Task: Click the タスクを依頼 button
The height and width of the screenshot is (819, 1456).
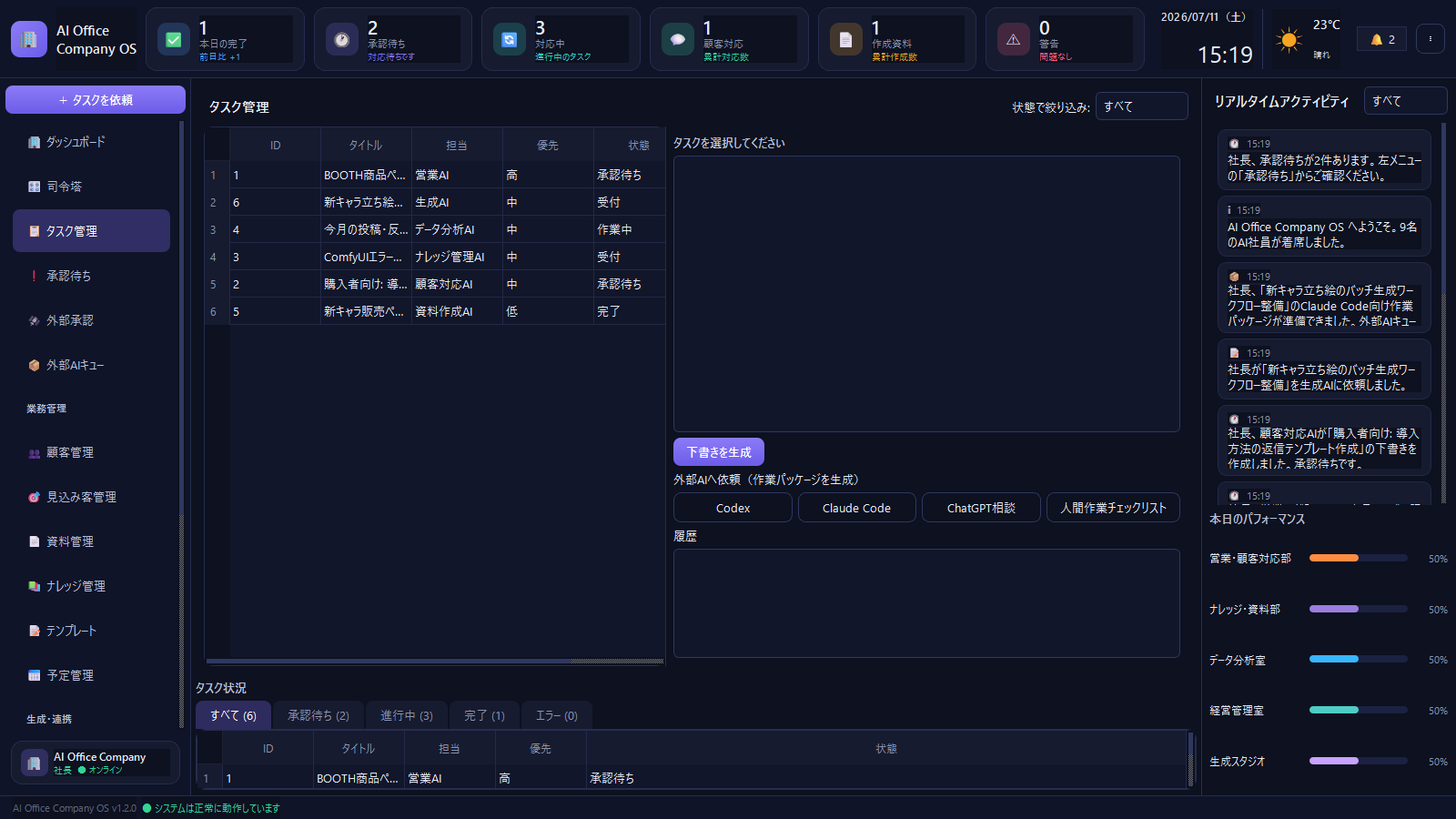Action: [96, 100]
